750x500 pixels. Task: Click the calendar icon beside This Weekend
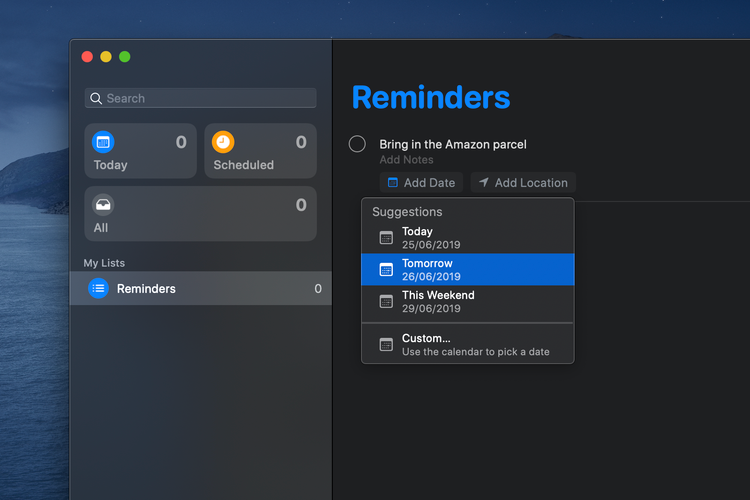[x=386, y=301]
